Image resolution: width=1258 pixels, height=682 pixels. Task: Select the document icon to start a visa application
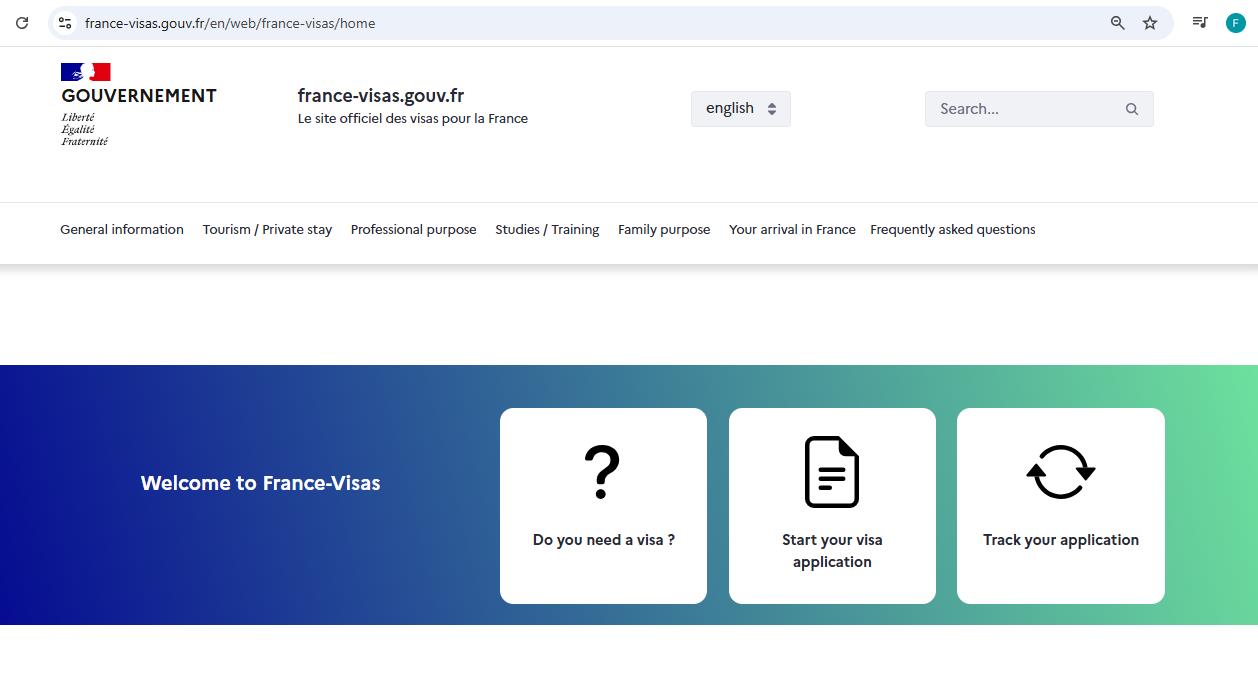[x=831, y=470]
